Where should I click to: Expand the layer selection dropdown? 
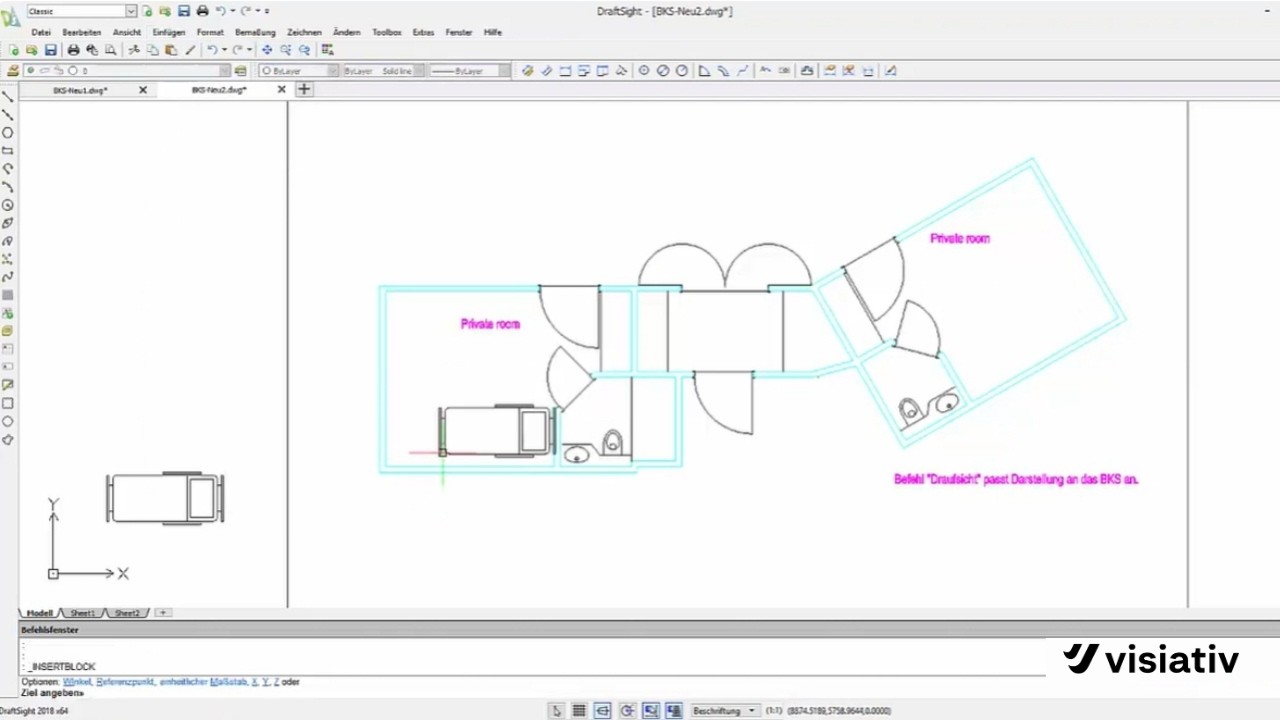pos(225,71)
